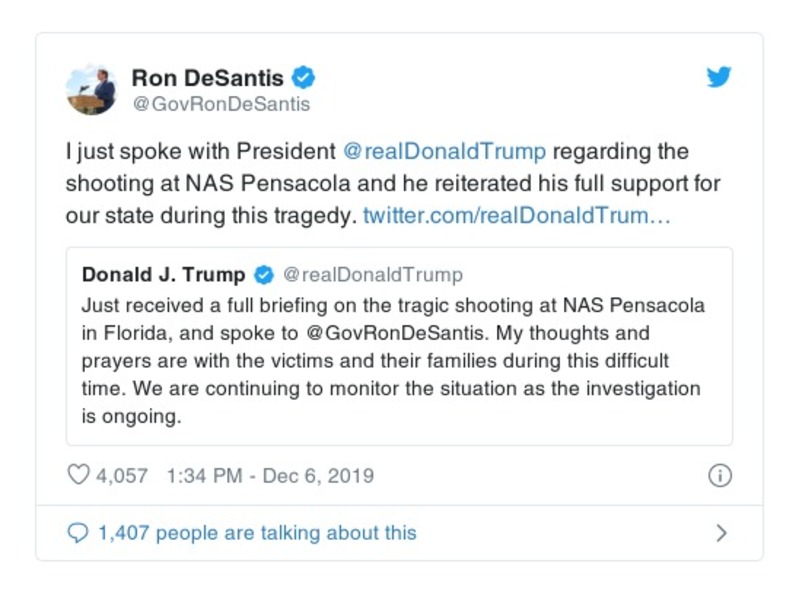Click the Twitter bird logo icon
799x595 pixels.
pyautogui.click(x=719, y=79)
